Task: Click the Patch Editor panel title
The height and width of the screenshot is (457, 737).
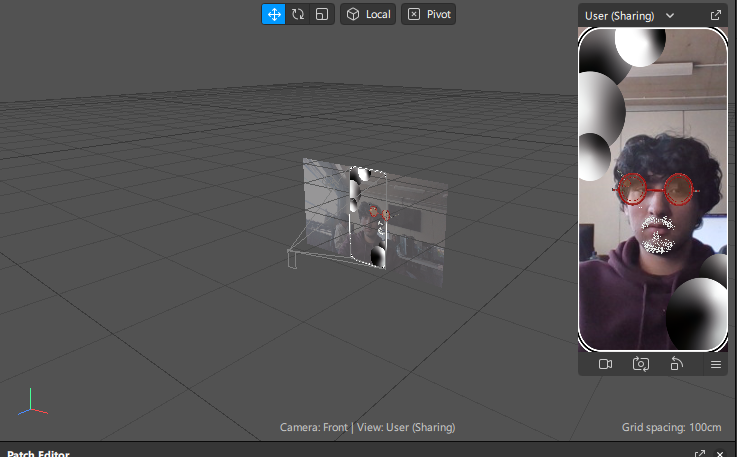Action: click(x=39, y=453)
